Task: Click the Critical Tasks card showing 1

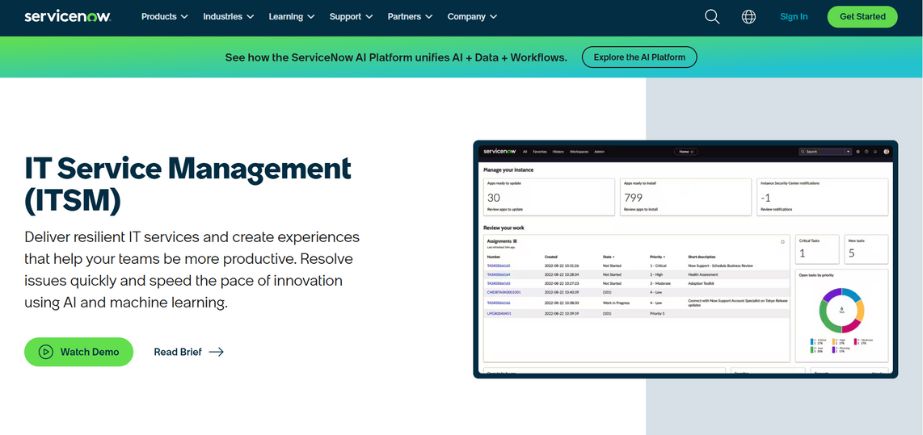Action: click(x=817, y=249)
